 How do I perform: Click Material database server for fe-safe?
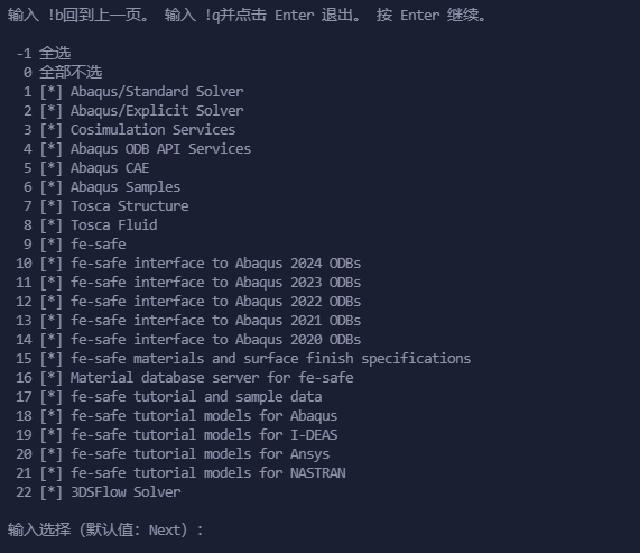click(x=212, y=378)
